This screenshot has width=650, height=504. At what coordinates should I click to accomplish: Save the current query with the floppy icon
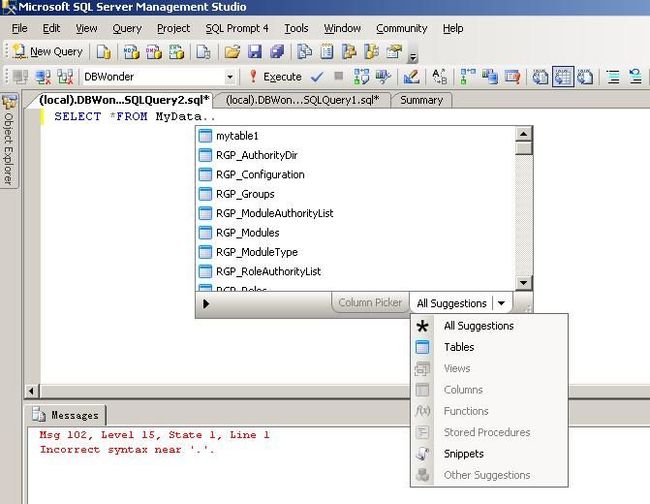tap(255, 52)
